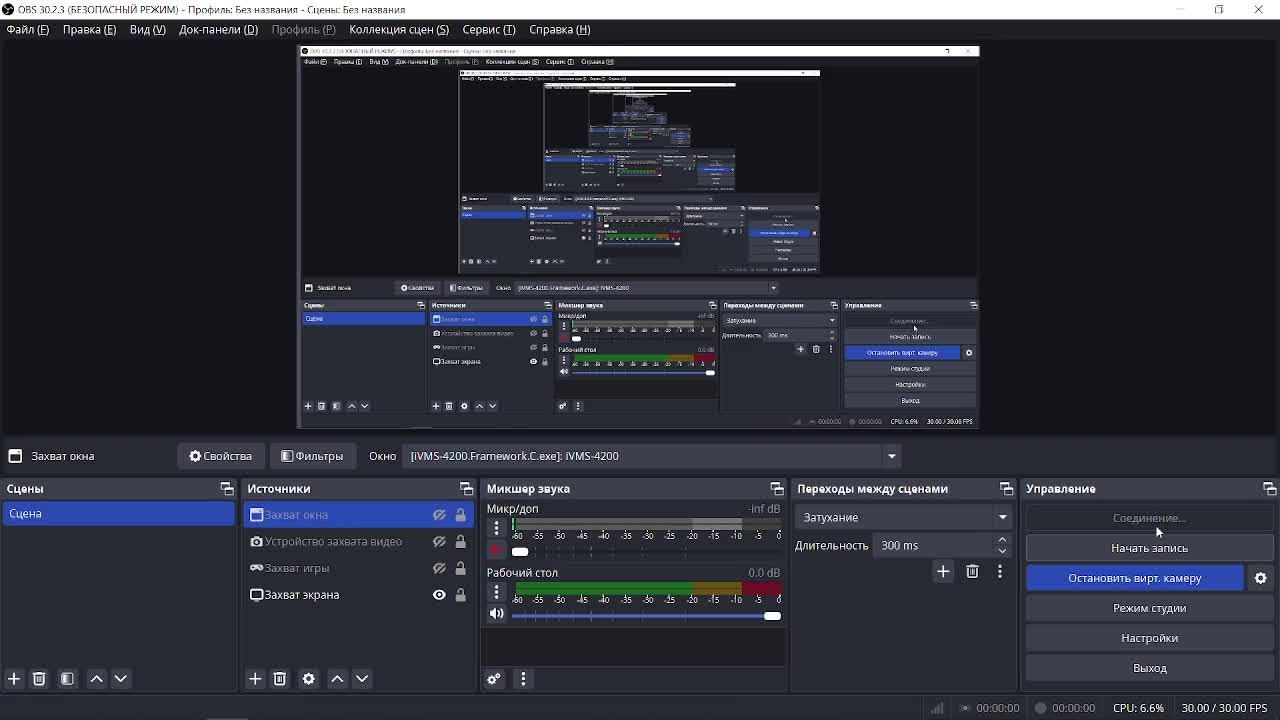The height and width of the screenshot is (720, 1280).
Task: Move source up arrow in Sources panel
Action: 338,679
